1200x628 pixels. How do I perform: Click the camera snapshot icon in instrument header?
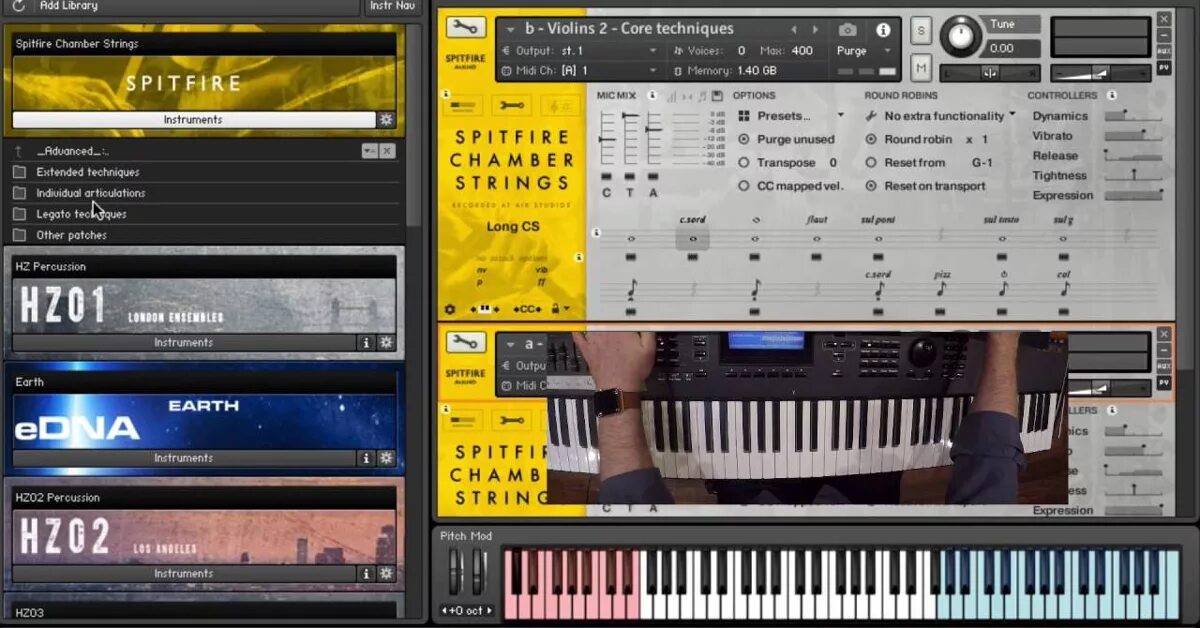[x=847, y=29]
